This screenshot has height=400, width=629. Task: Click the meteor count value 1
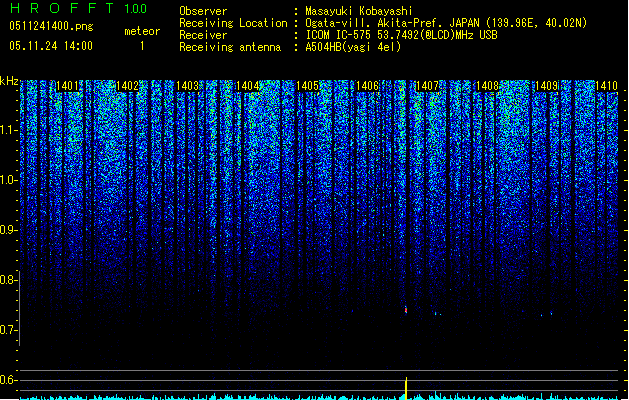click(142, 46)
